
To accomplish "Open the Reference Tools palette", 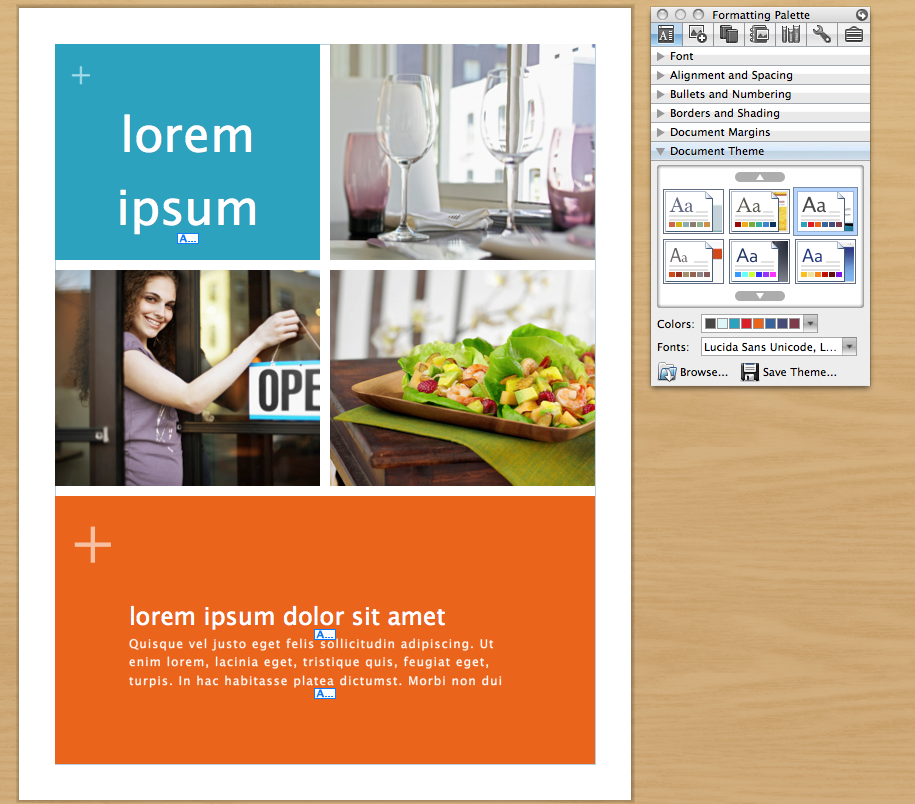I will (x=790, y=33).
